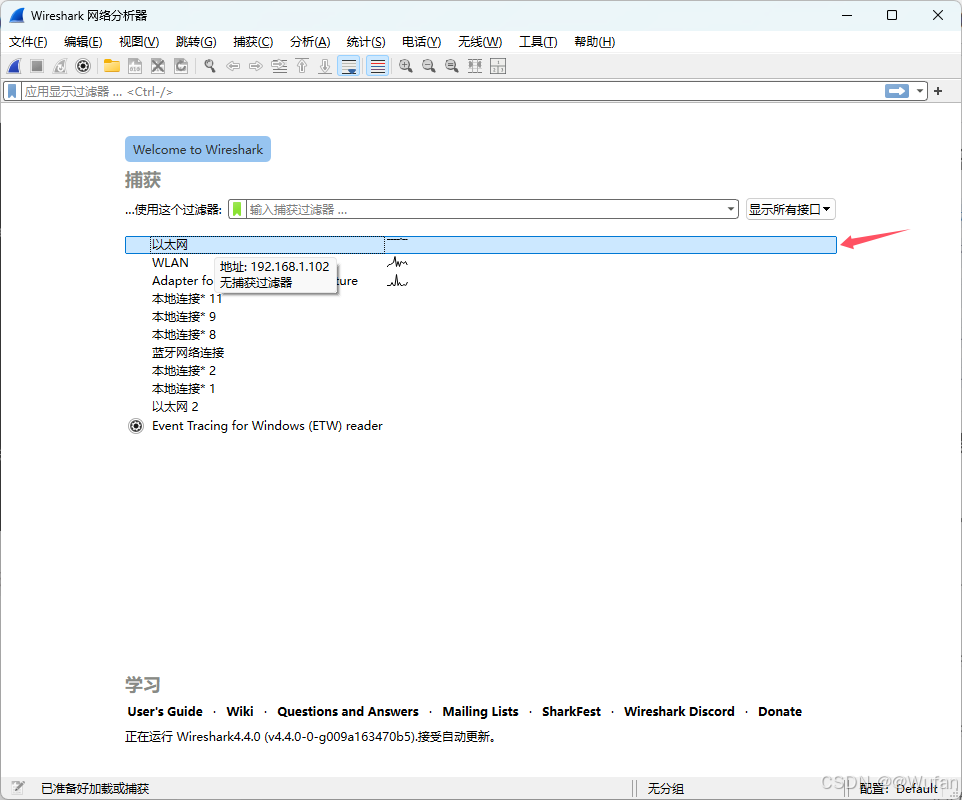Image resolution: width=962 pixels, height=800 pixels.
Task: Select the 本地连接* 9 interface
Action: [183, 317]
